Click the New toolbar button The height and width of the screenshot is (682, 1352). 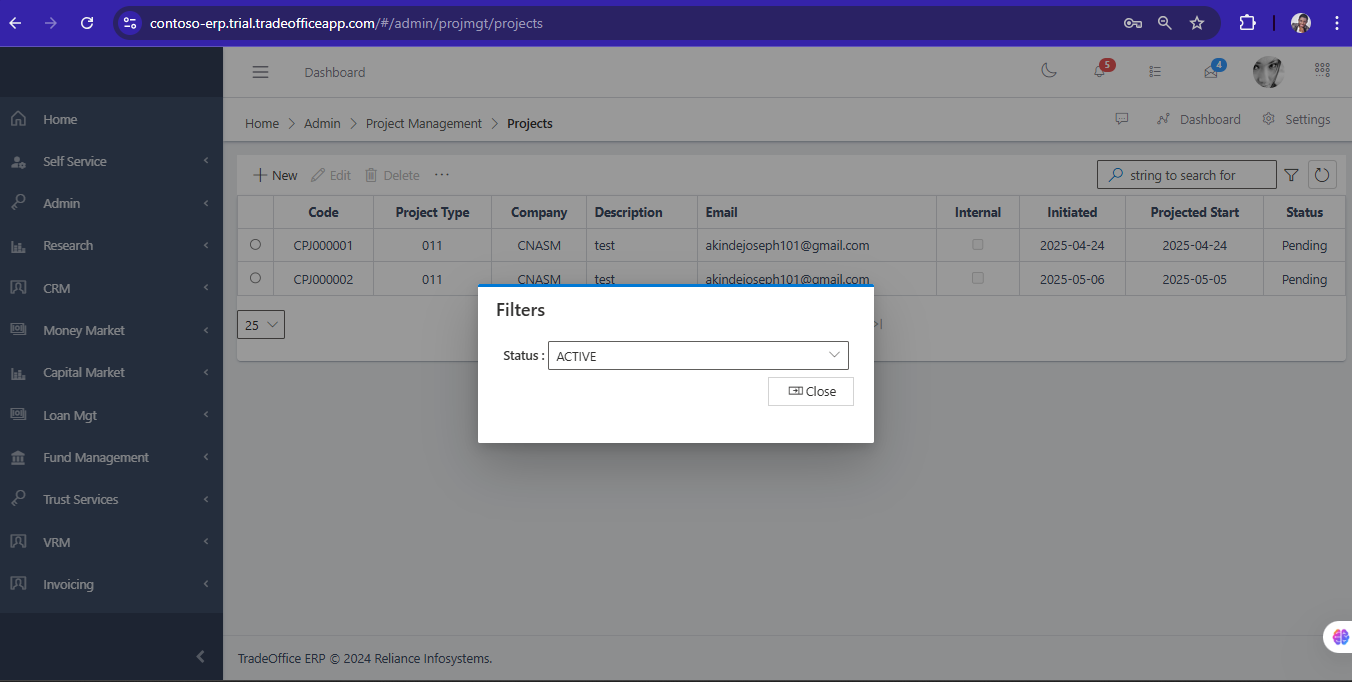pos(275,175)
